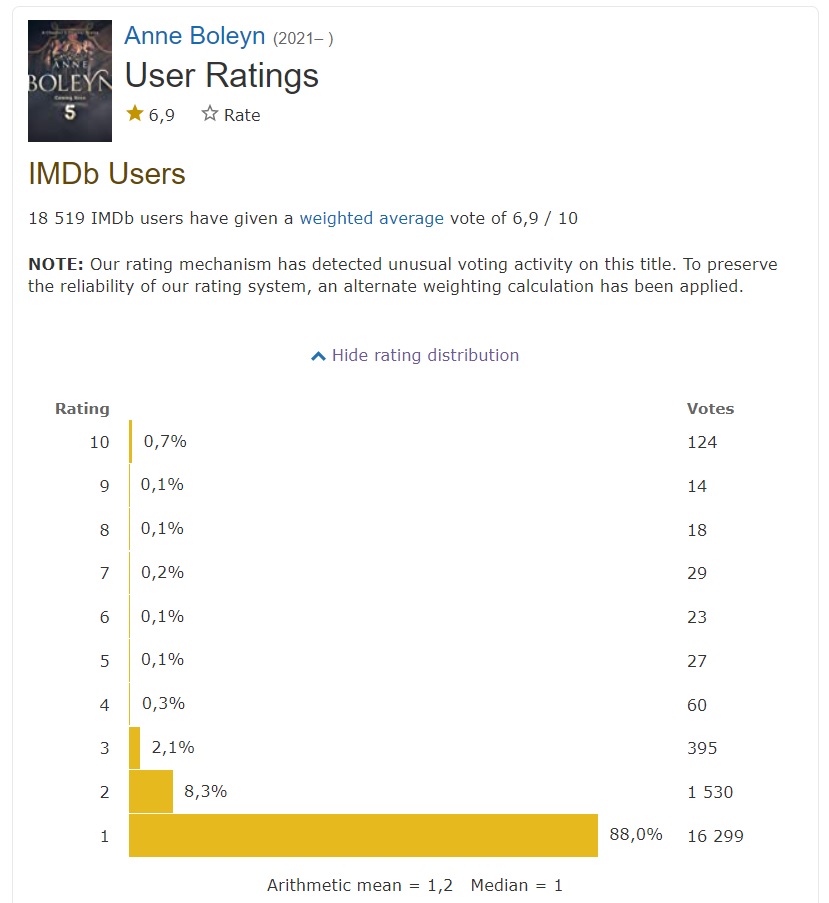Click the 395 votes count for rating 3
Viewport: 829px width, 903px height.
pos(702,748)
